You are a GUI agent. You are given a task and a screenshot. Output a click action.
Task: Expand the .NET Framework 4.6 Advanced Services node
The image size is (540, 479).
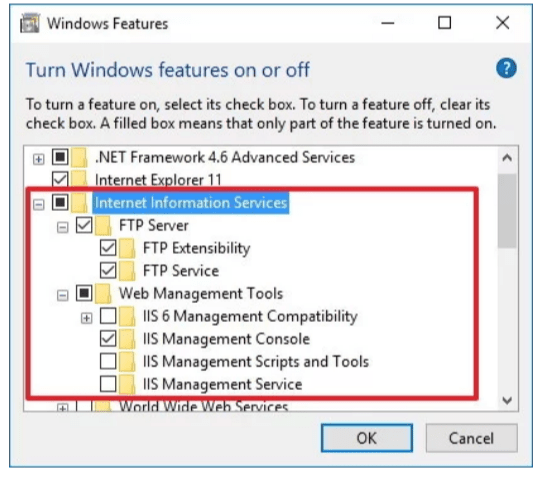pos(39,159)
